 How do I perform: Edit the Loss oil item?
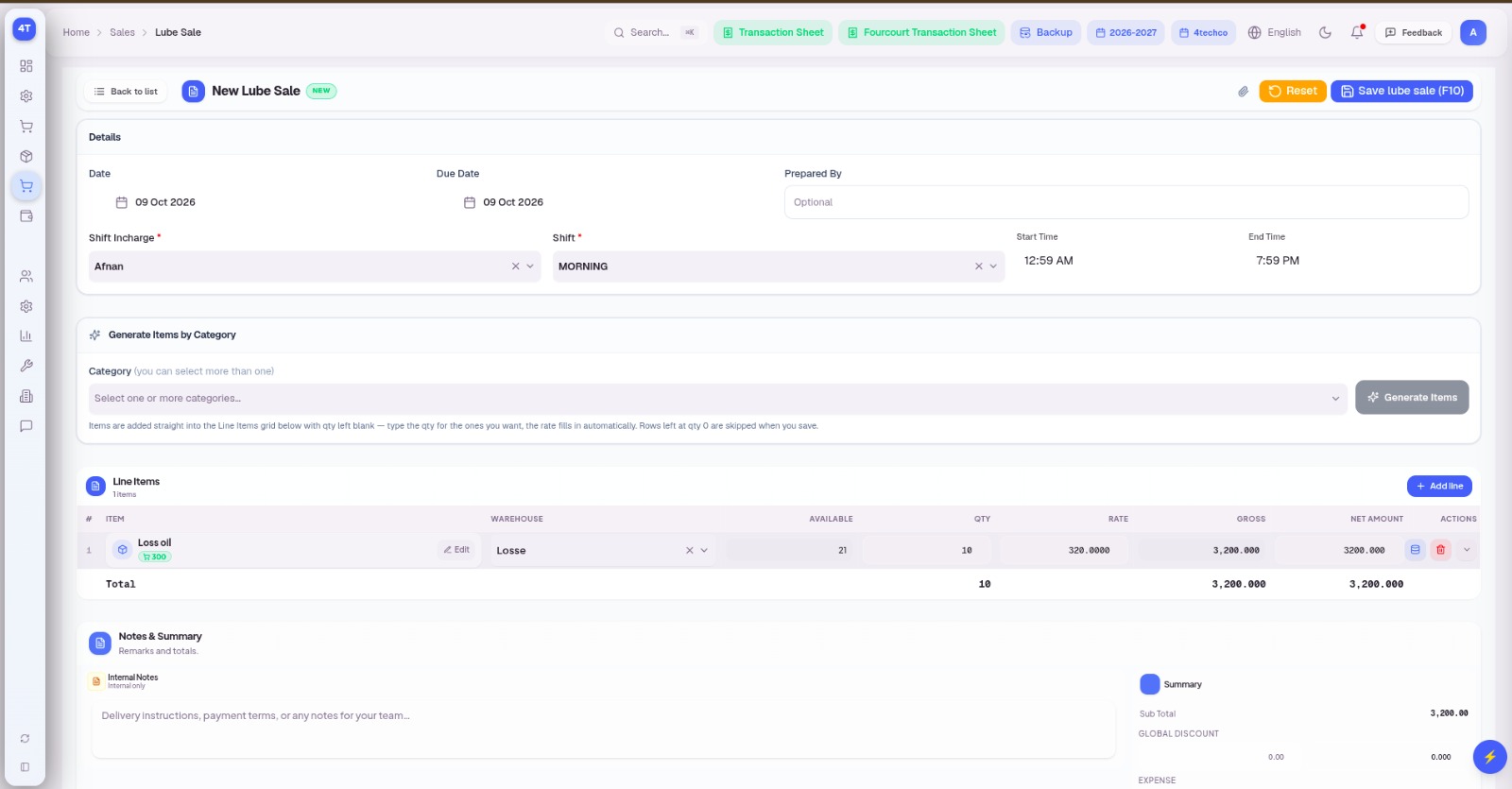(456, 550)
